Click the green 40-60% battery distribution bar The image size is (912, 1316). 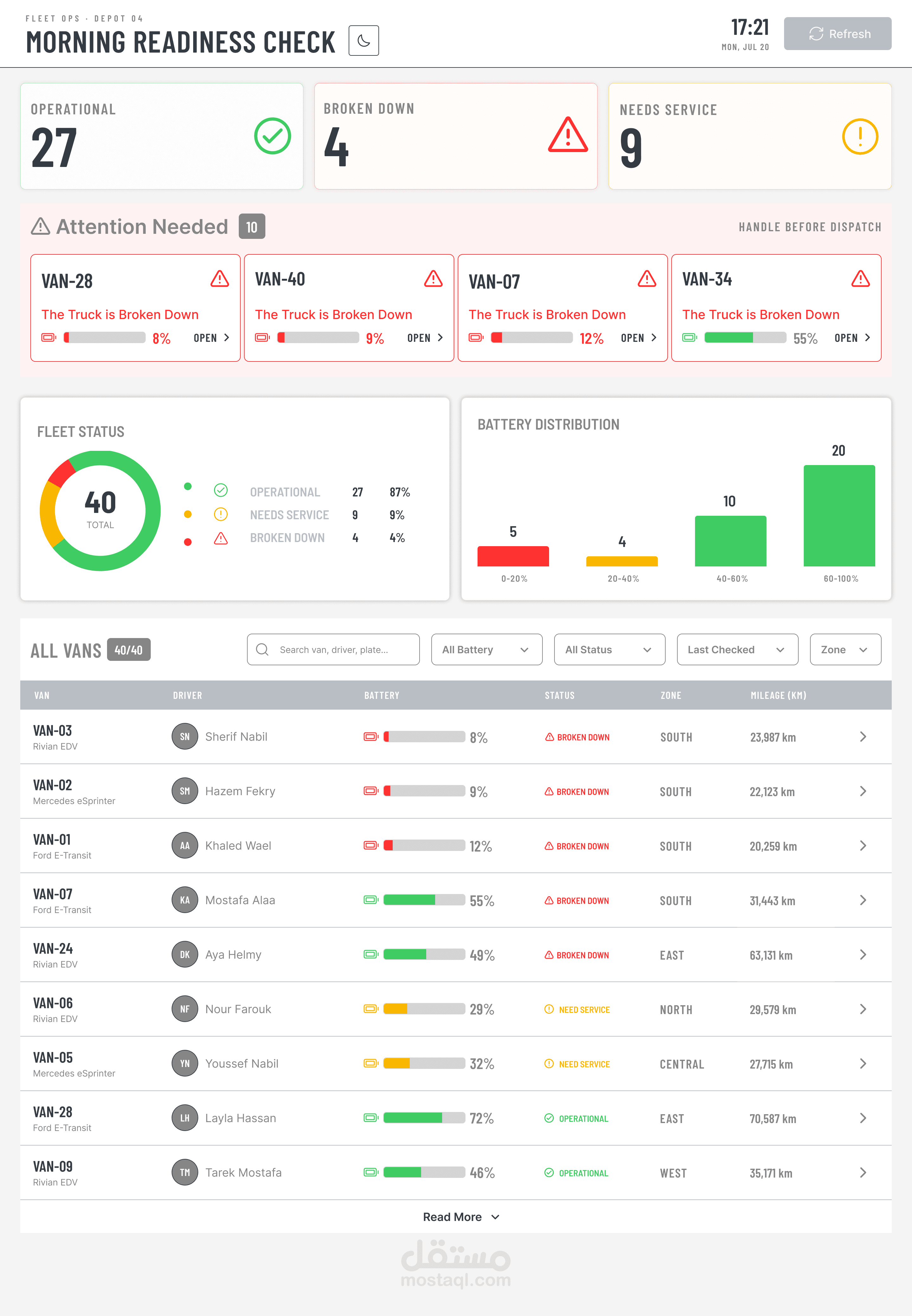(730, 541)
